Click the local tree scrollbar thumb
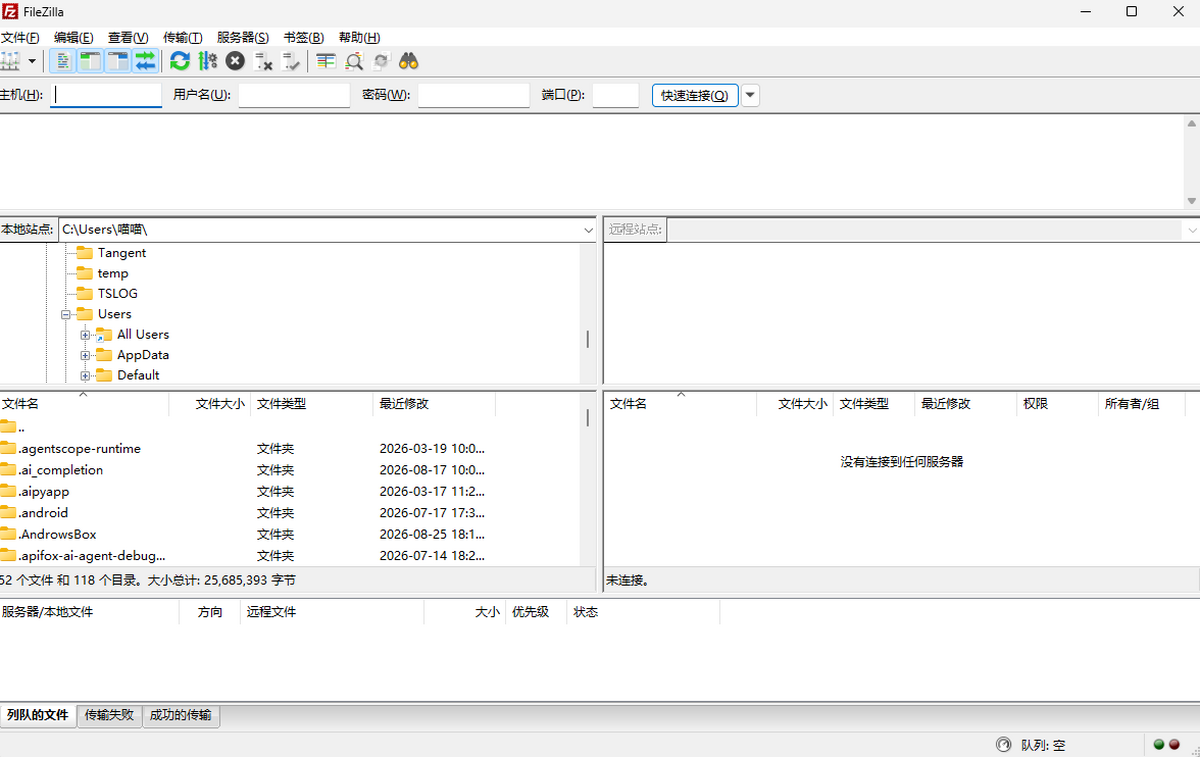The height and width of the screenshot is (757, 1200). click(588, 339)
